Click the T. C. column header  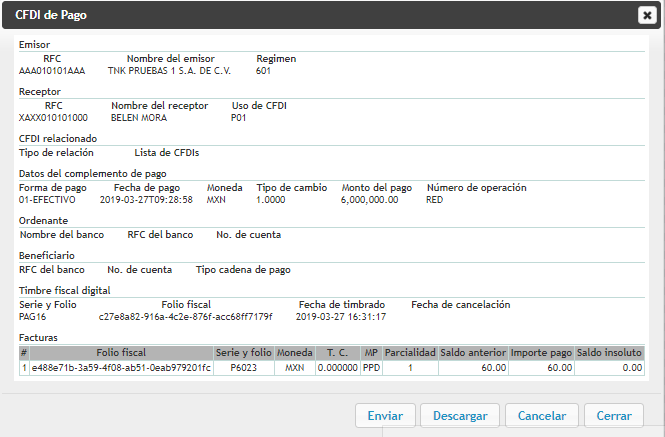click(x=337, y=353)
